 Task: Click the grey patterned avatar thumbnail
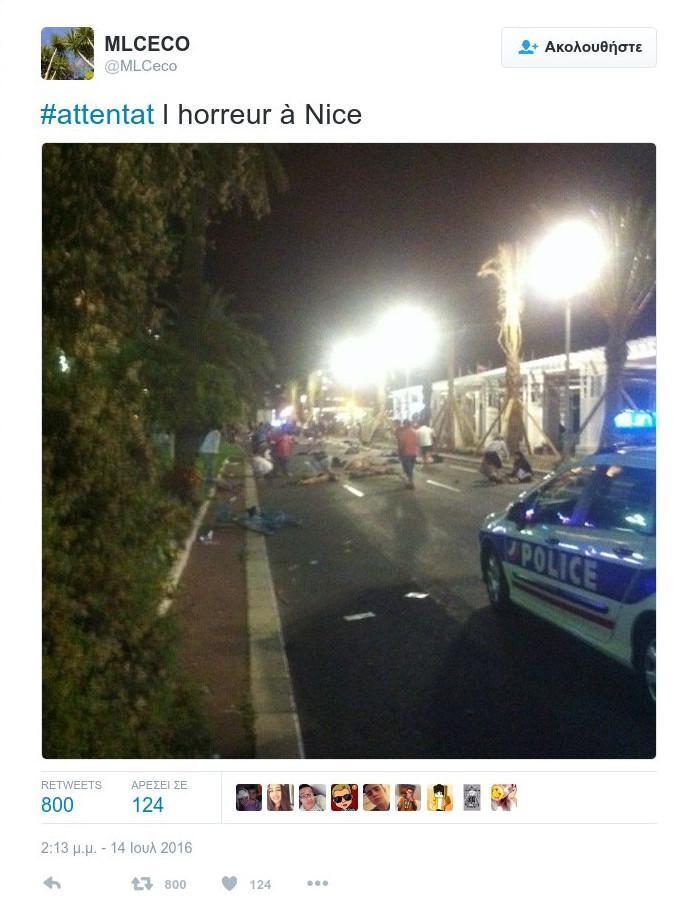pos(472,798)
